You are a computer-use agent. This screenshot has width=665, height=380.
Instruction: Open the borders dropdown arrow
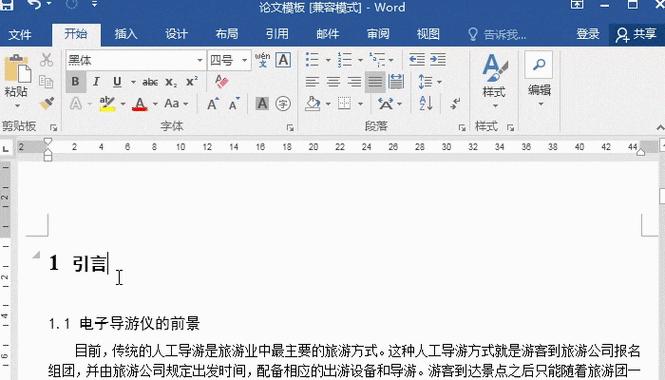coord(360,103)
